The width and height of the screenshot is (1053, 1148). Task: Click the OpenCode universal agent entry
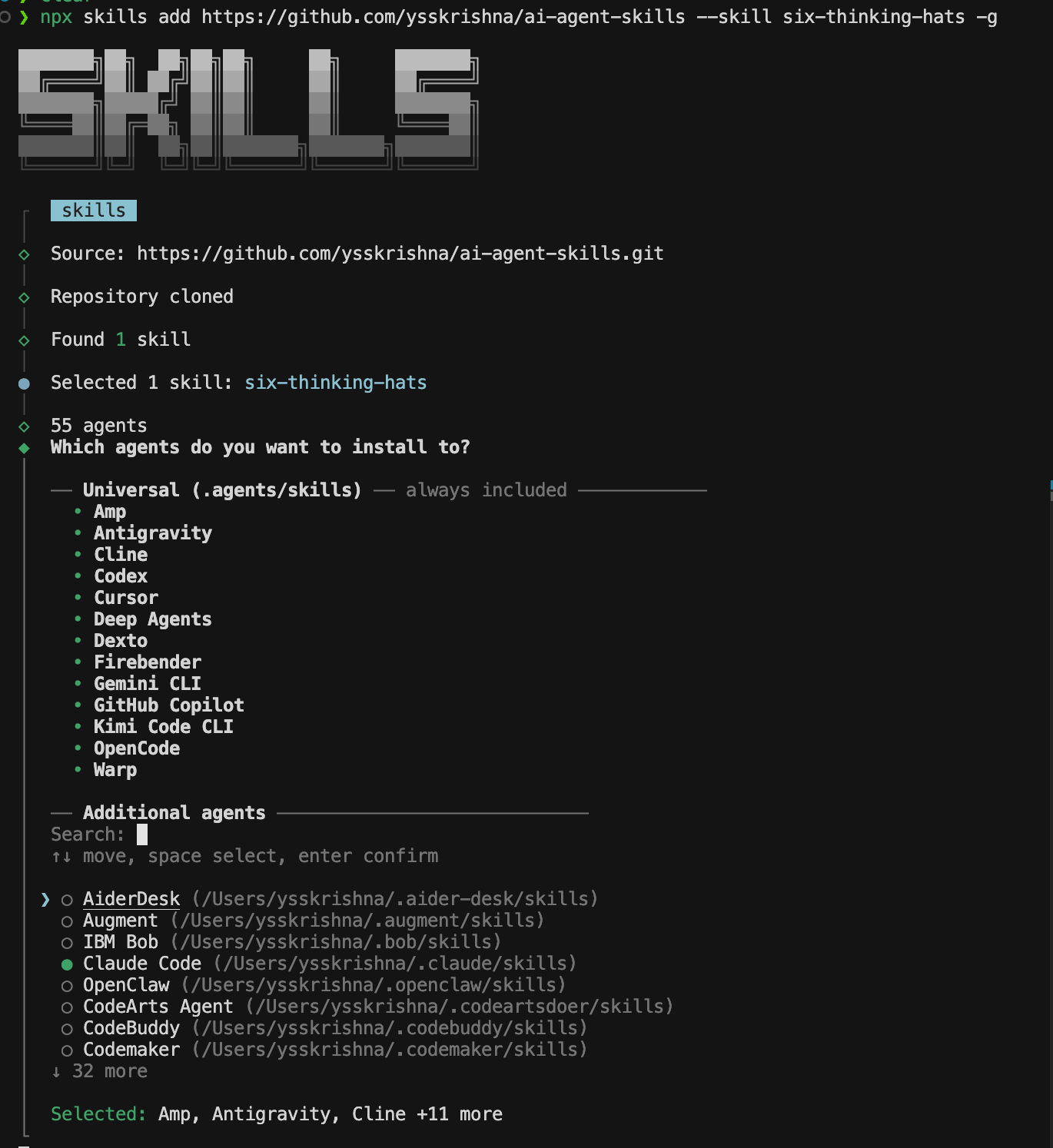click(x=137, y=748)
